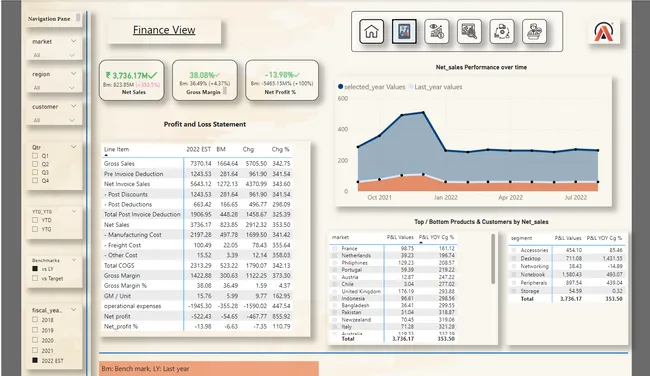Collapse the YTD_YTG slicer chevron
This screenshot has height=376, width=650.
(73, 211)
